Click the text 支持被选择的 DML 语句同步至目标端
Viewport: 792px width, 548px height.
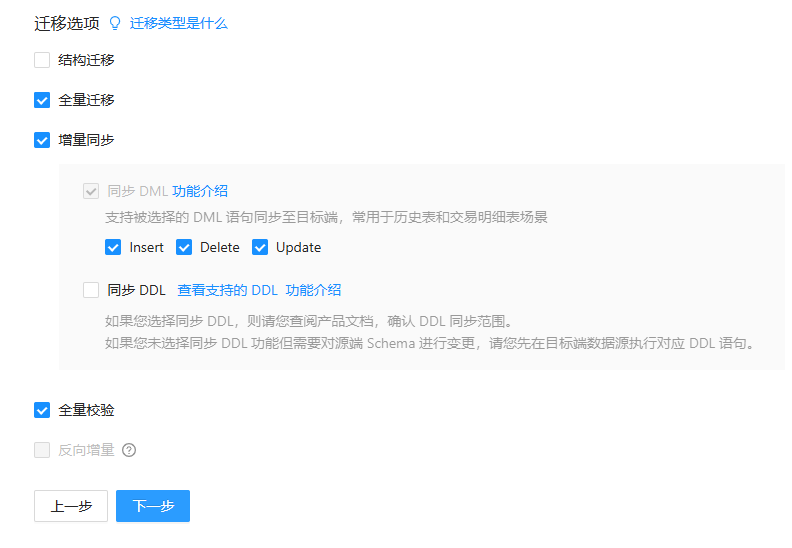pyautogui.click(x=222, y=218)
